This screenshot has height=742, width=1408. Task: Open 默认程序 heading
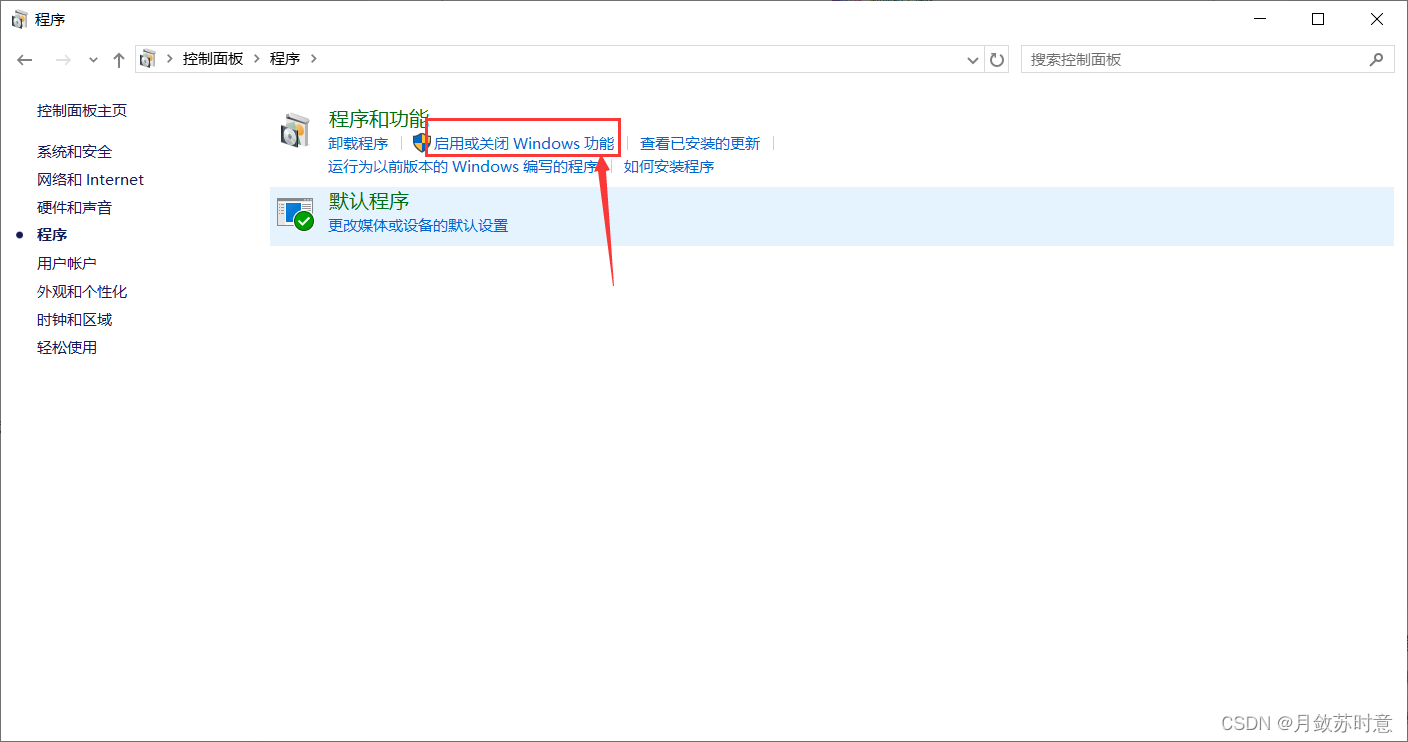369,201
